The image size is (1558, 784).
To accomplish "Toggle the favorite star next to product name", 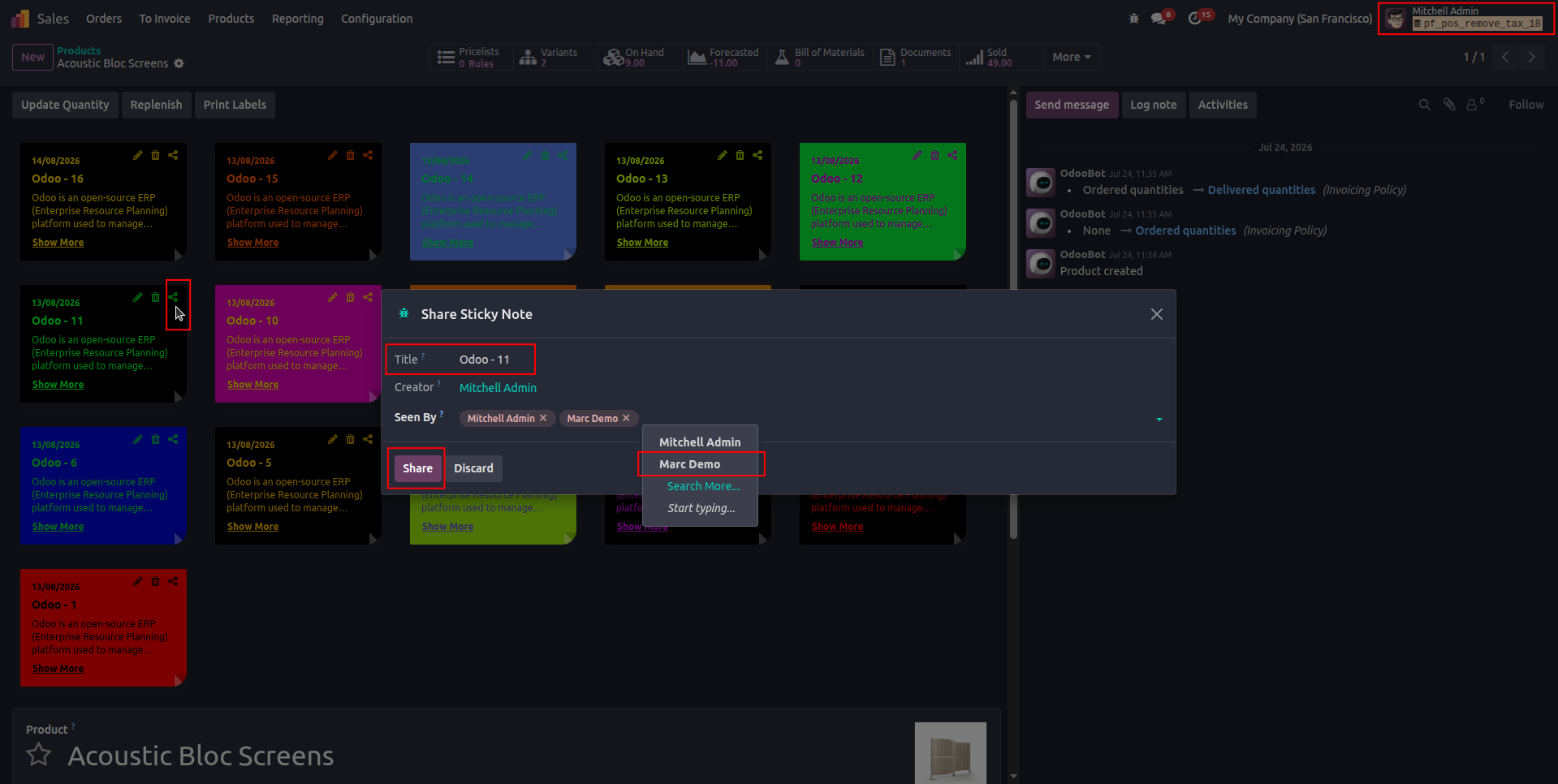I will coord(39,756).
